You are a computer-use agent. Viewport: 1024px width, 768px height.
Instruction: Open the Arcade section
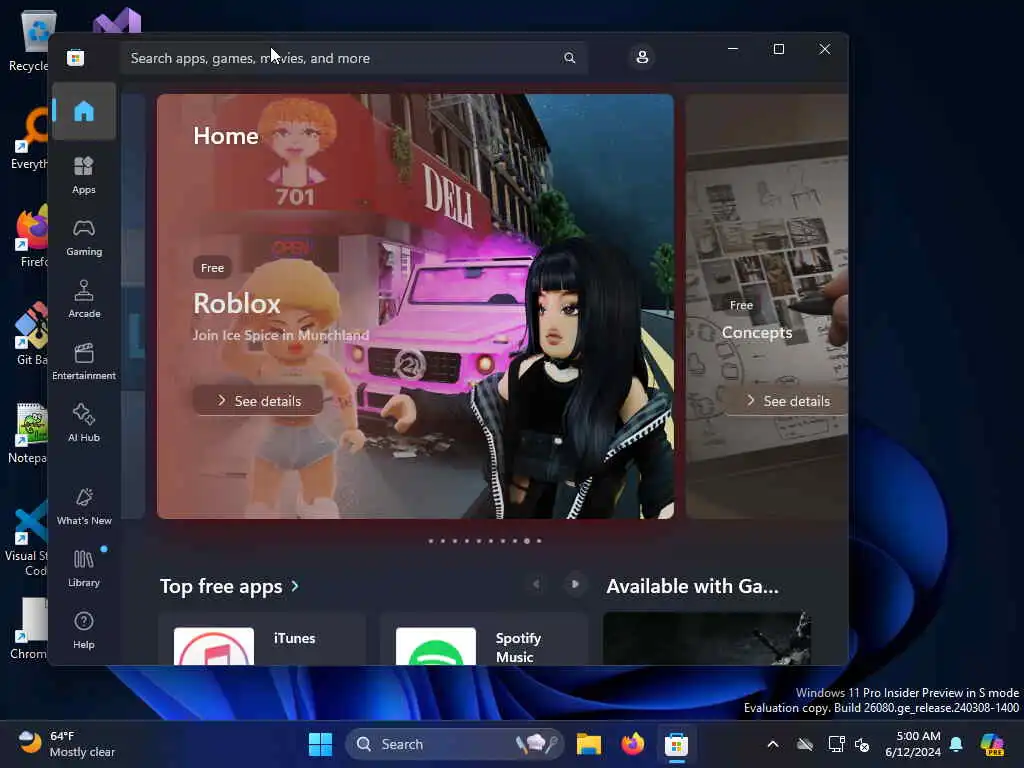pos(84,299)
